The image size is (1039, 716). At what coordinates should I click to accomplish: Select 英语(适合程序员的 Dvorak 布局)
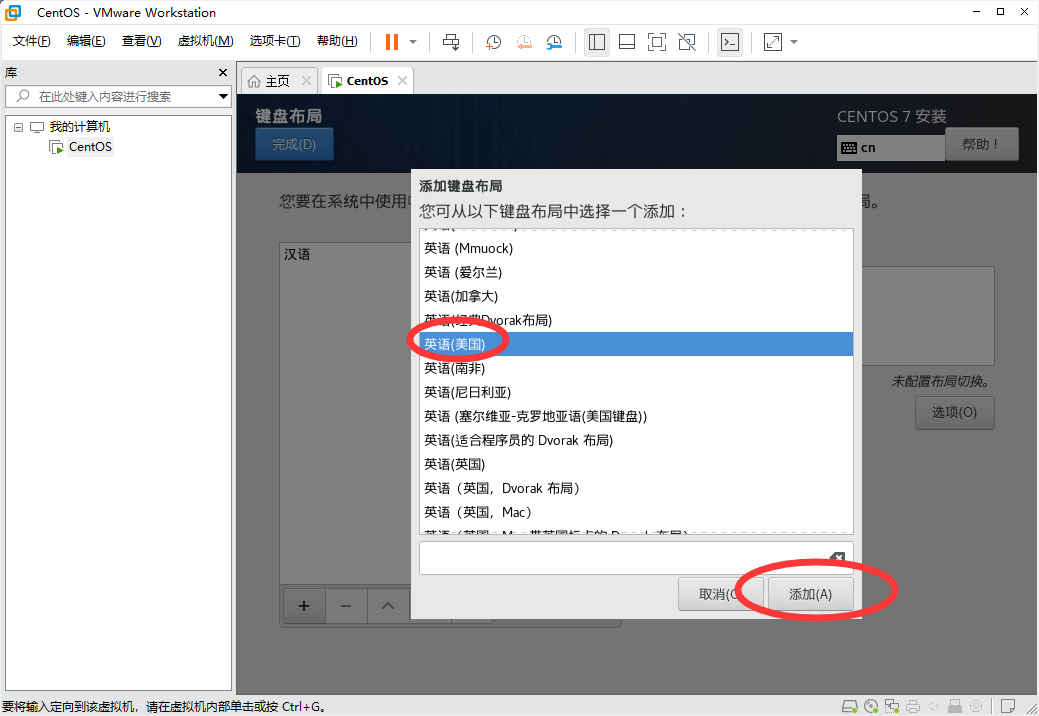point(636,440)
